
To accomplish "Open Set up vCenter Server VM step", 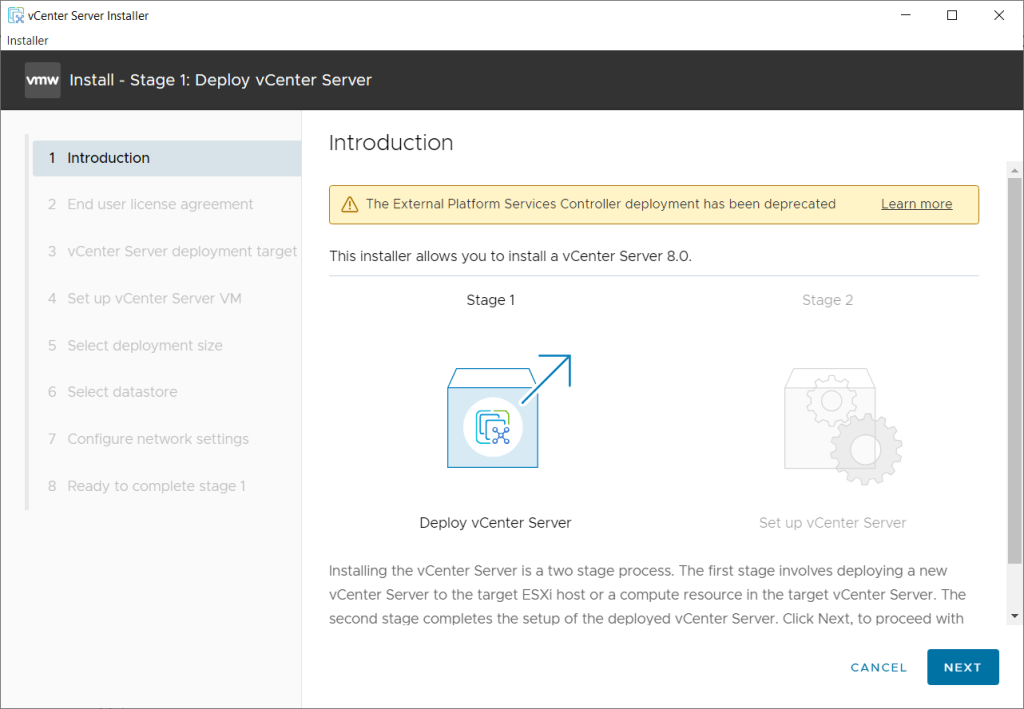I will (154, 298).
